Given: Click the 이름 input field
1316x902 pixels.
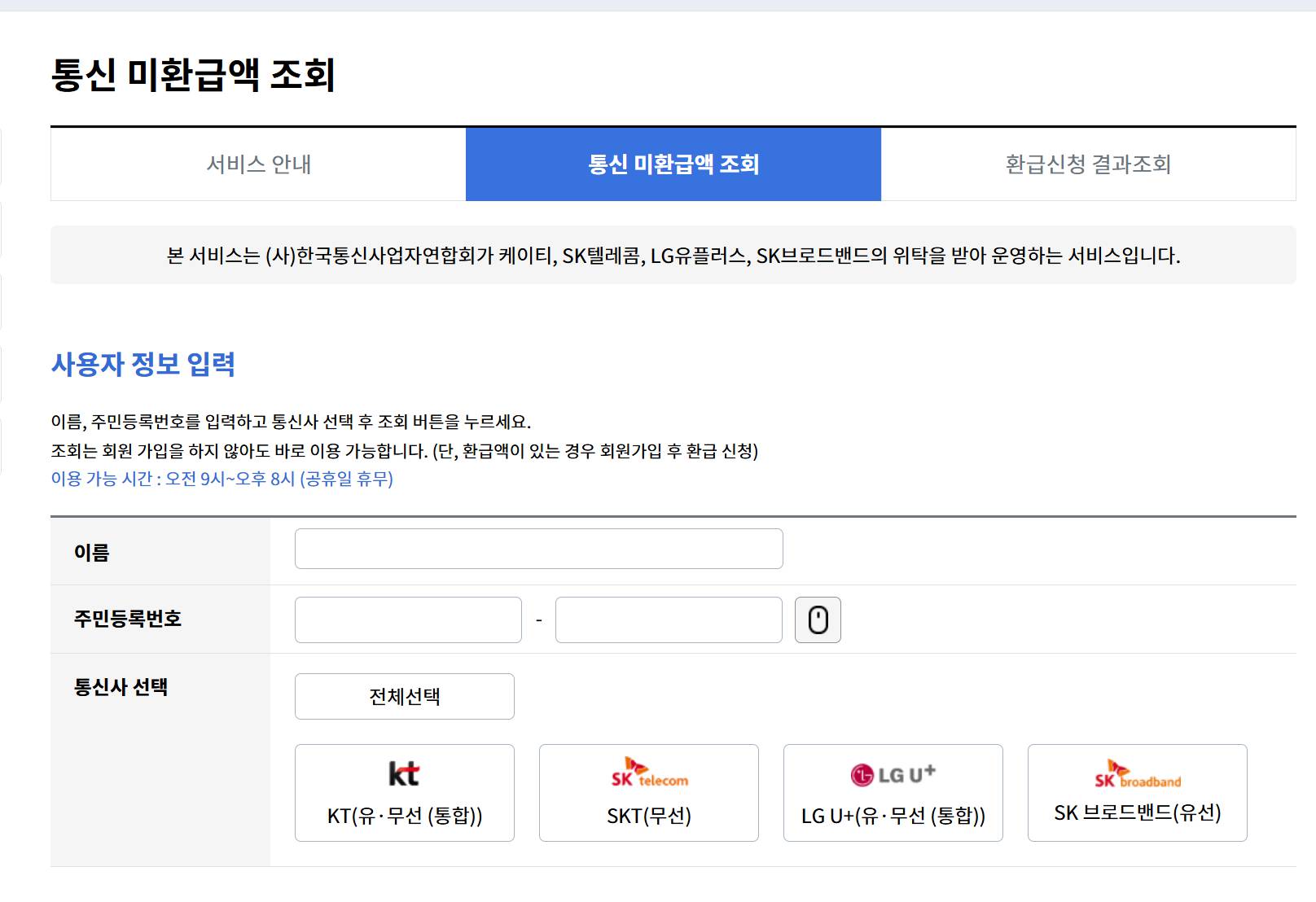Looking at the screenshot, I should [539, 549].
